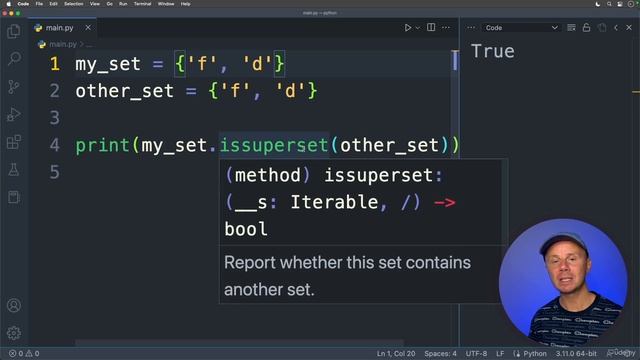The width and height of the screenshot is (640, 360).
Task: Open the Extensions view
Action: point(14,142)
